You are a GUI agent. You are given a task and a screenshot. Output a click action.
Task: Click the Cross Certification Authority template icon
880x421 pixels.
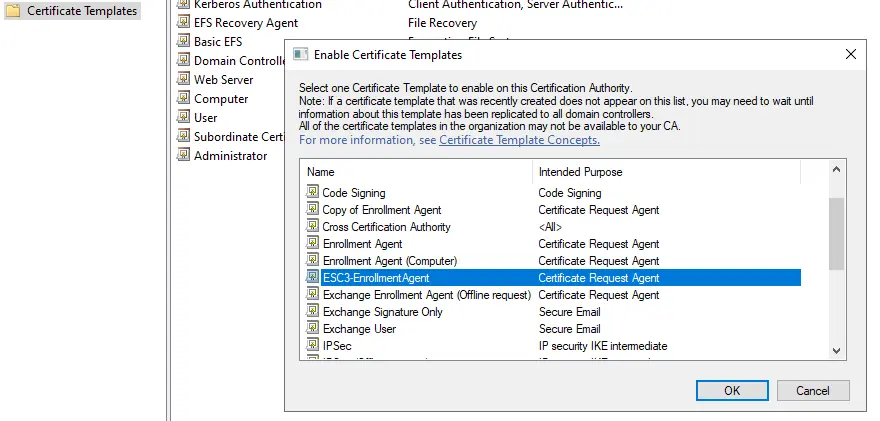(313, 227)
